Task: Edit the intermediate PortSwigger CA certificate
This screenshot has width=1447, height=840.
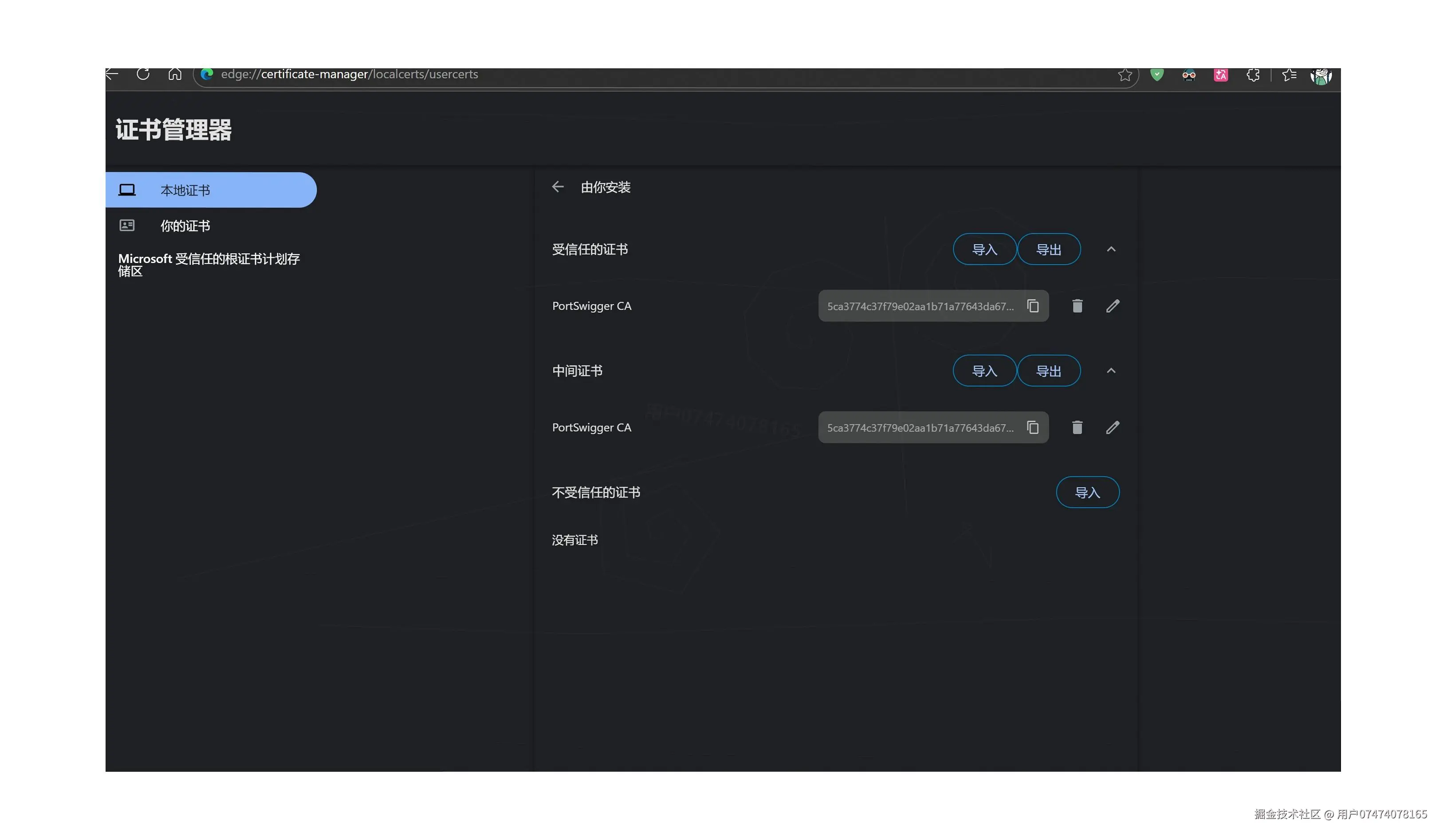Action: [x=1112, y=427]
